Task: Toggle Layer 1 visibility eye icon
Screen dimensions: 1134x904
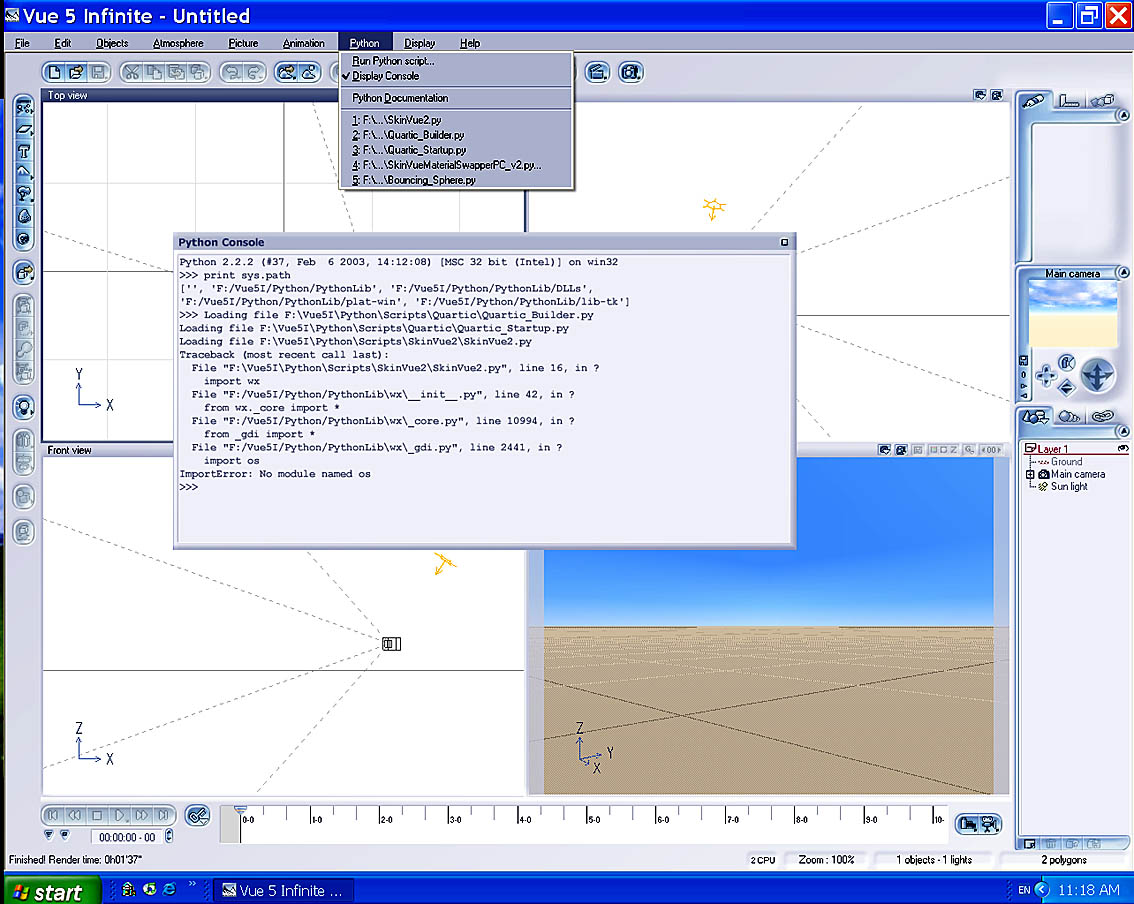Action: pos(1122,449)
